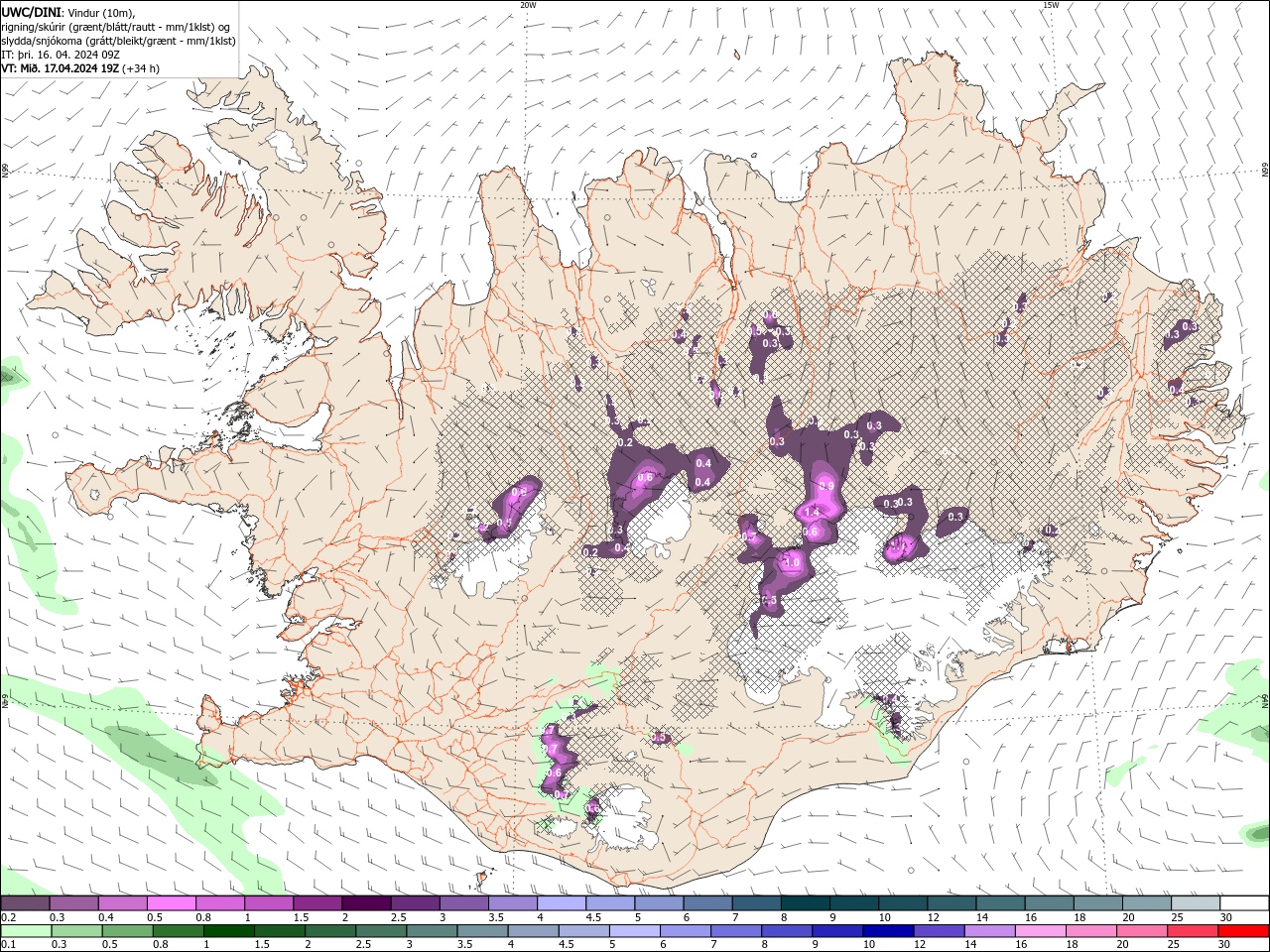
Task: Click the 30 label in upper legend
Action: [x=1226, y=917]
